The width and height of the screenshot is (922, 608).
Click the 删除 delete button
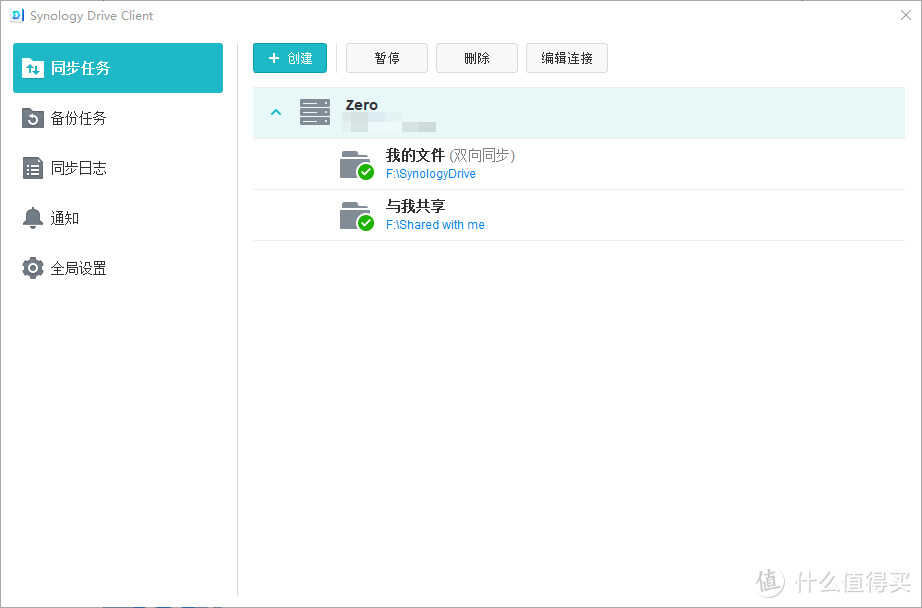477,58
